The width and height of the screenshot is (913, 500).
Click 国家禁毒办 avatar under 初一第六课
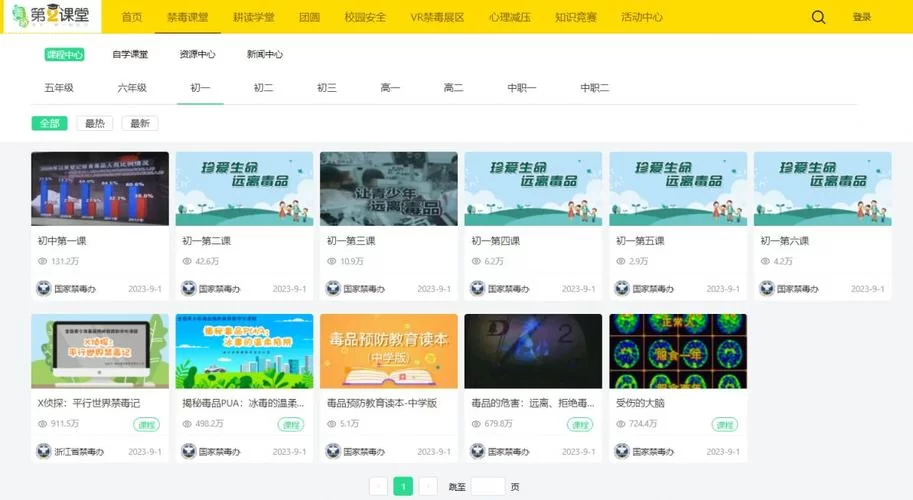coord(766,288)
